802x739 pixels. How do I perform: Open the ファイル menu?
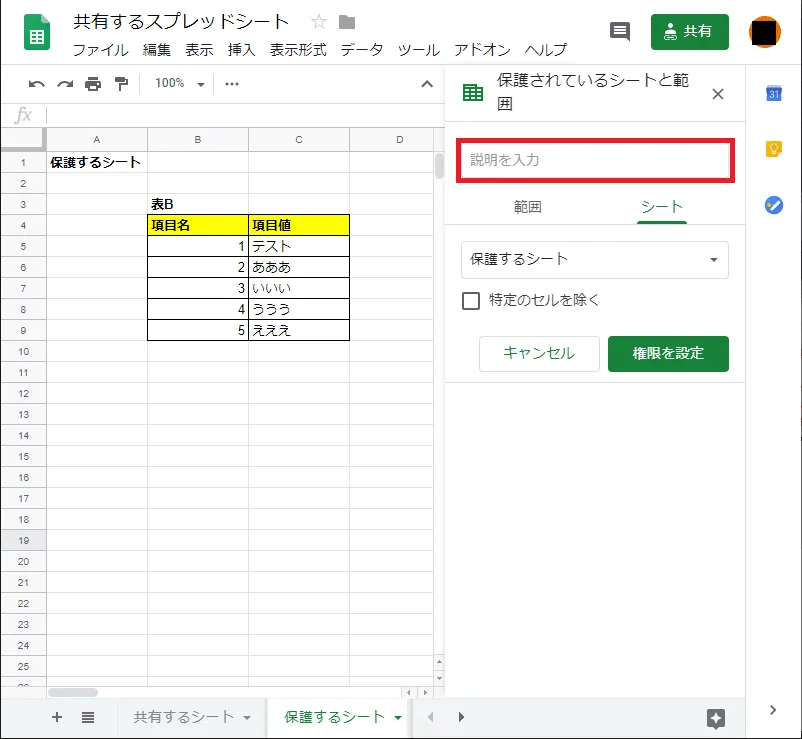coord(101,50)
